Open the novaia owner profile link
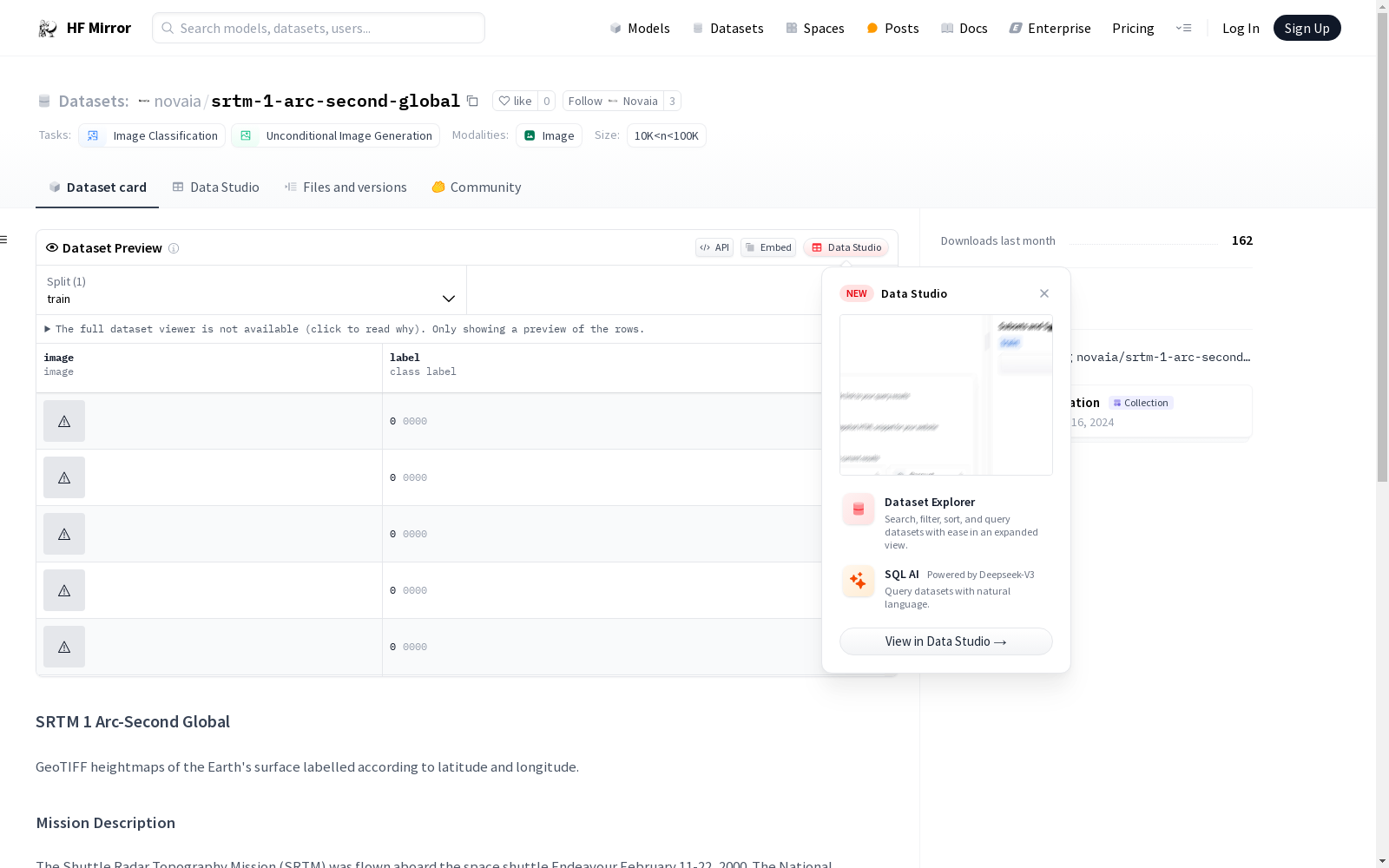Image resolution: width=1389 pixels, height=868 pixels. coord(177,101)
